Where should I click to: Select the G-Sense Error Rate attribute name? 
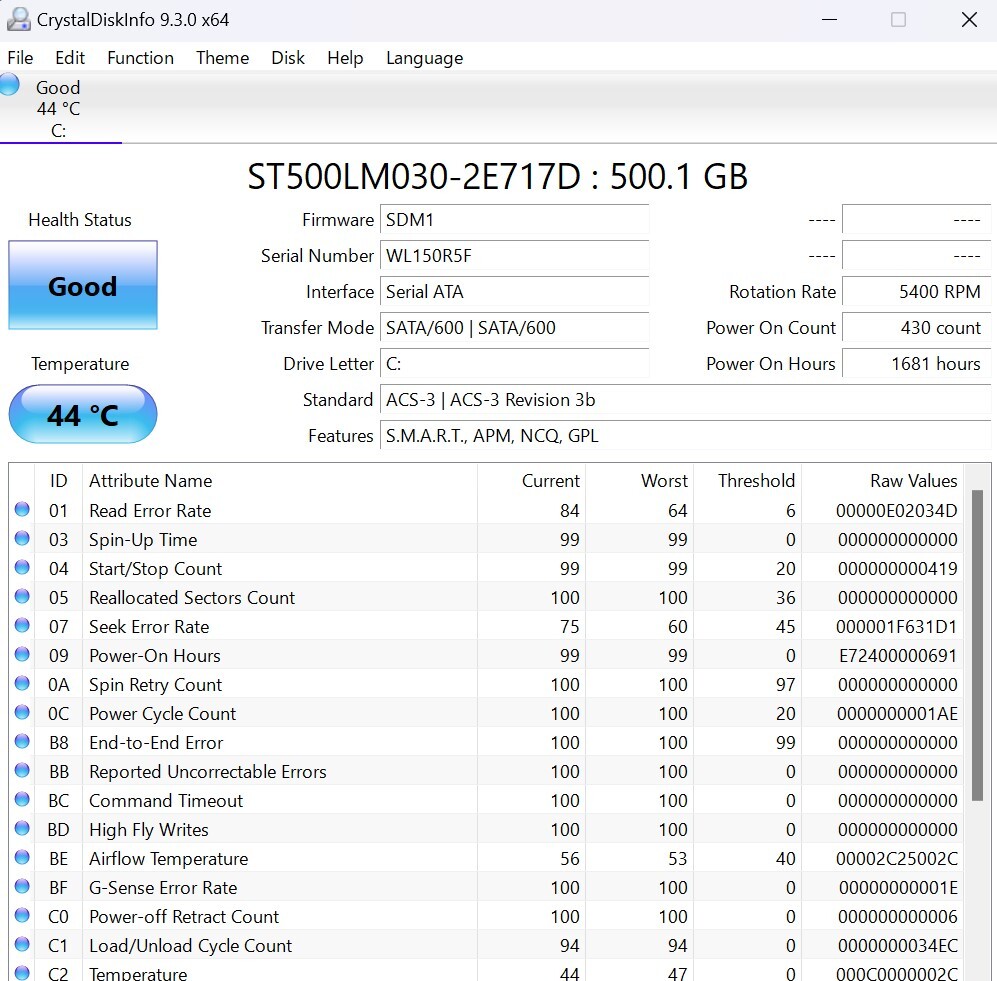coord(163,888)
